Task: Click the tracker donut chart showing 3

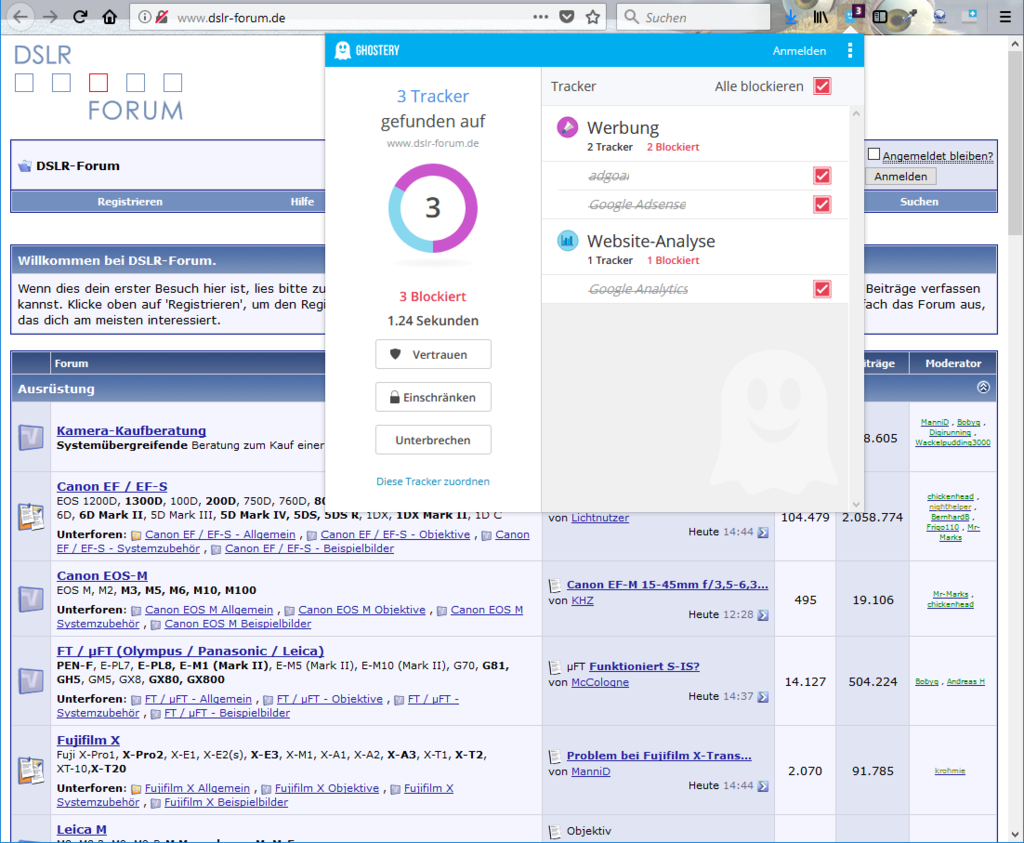Action: tap(433, 208)
